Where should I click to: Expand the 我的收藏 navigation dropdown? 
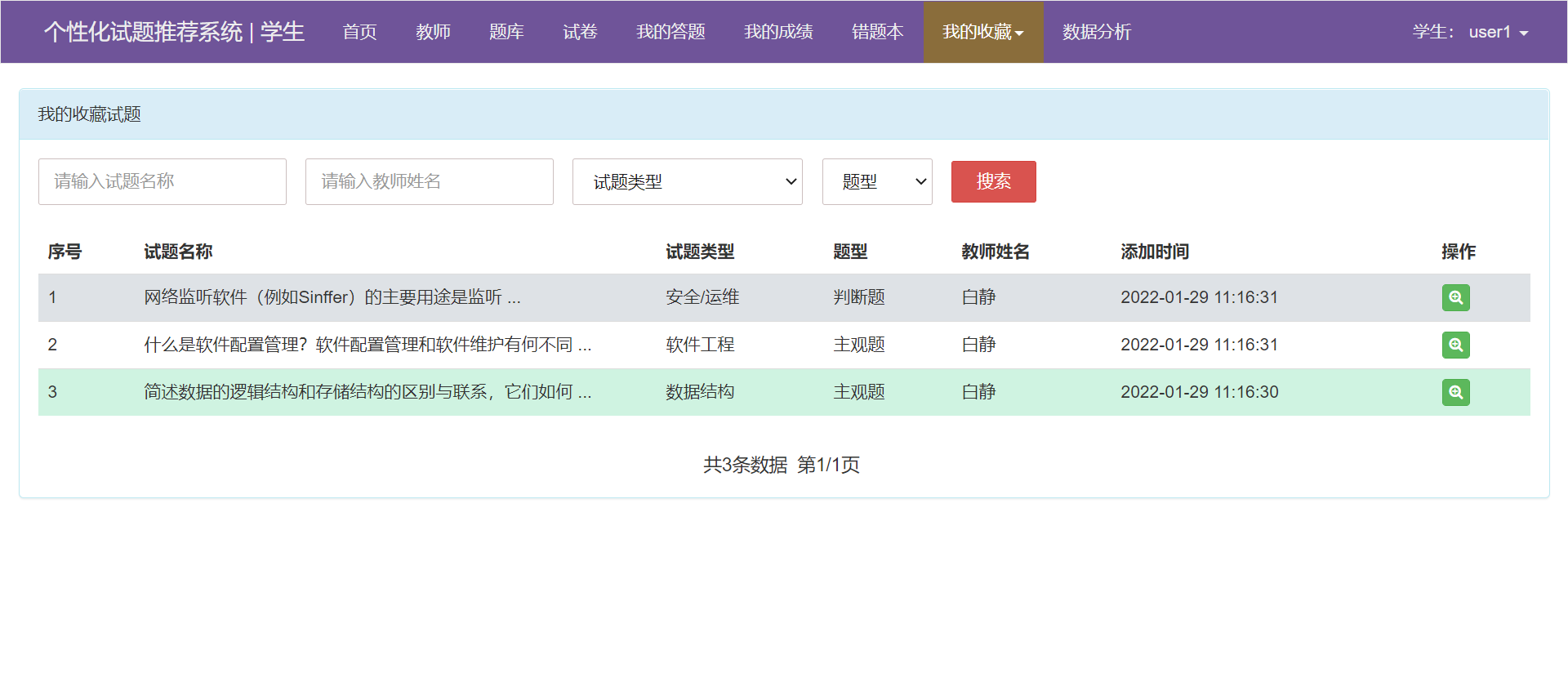983,32
